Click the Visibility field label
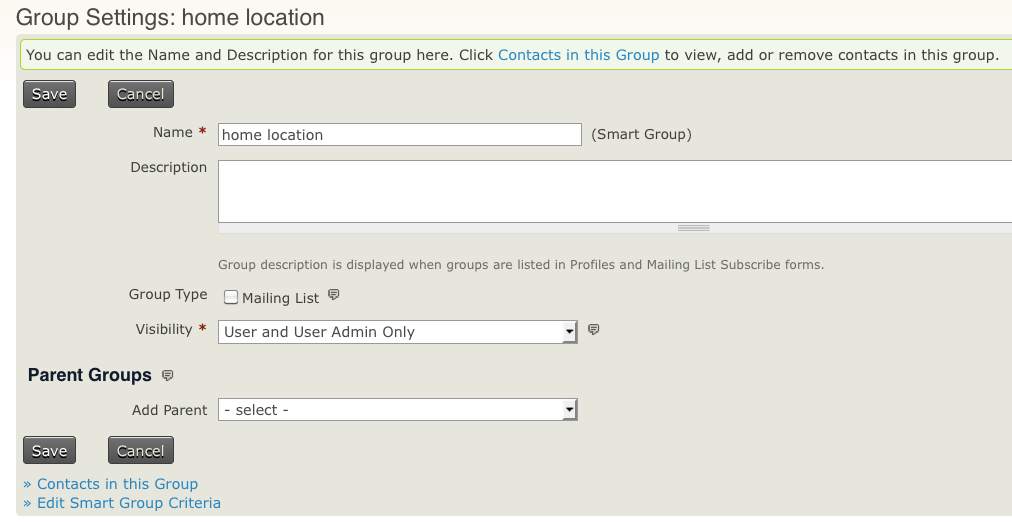This screenshot has width=1012, height=523. pyautogui.click(x=163, y=329)
